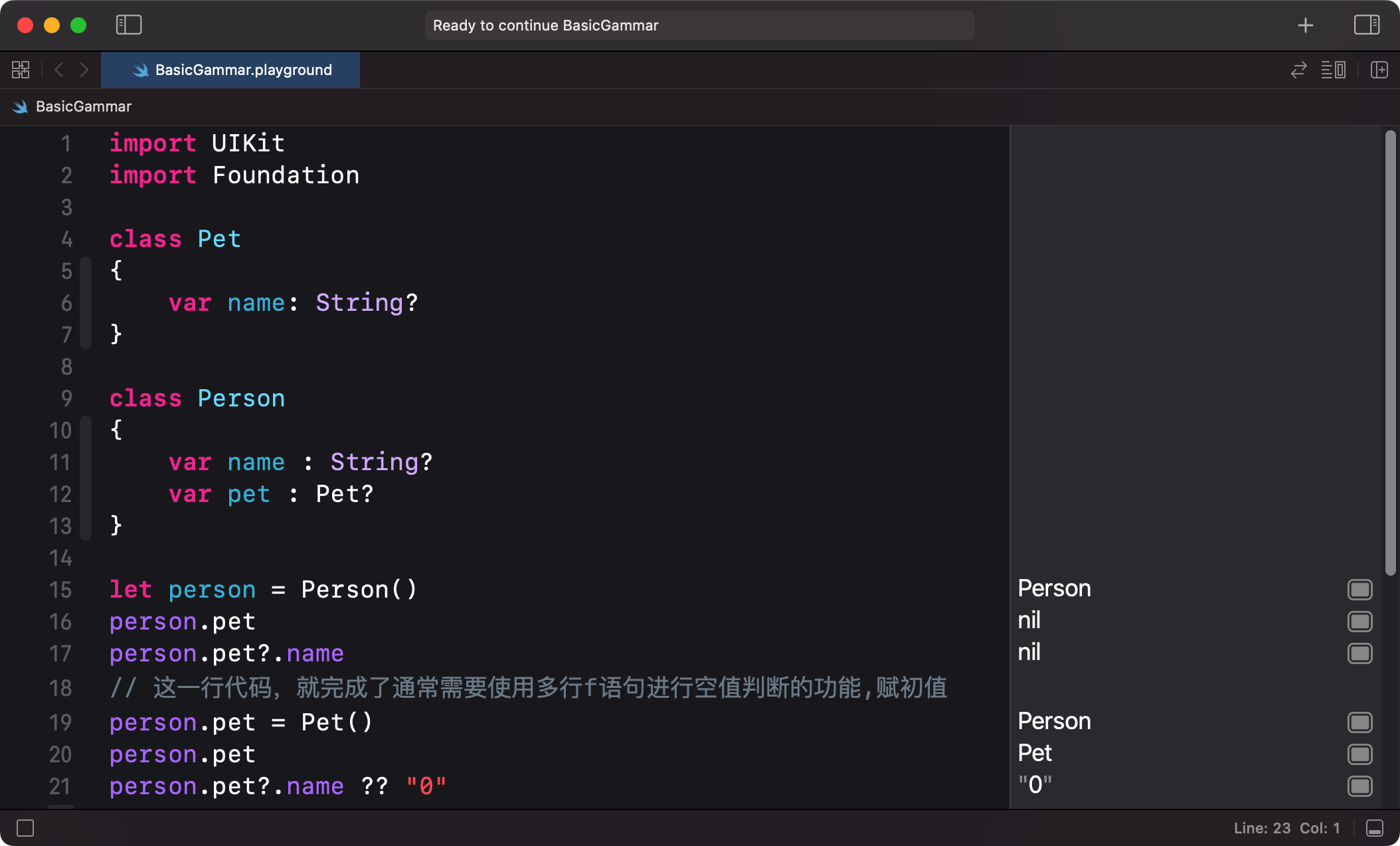
Task: Go forward in editor history
Action: pos(84,70)
